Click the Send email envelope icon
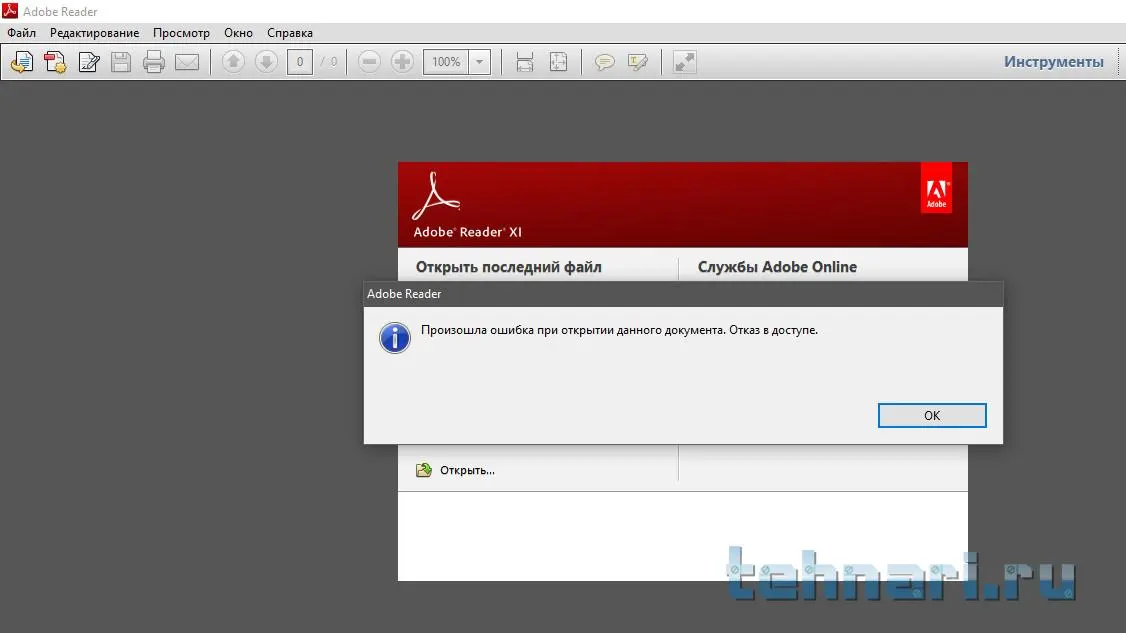1126x633 pixels. (187, 62)
